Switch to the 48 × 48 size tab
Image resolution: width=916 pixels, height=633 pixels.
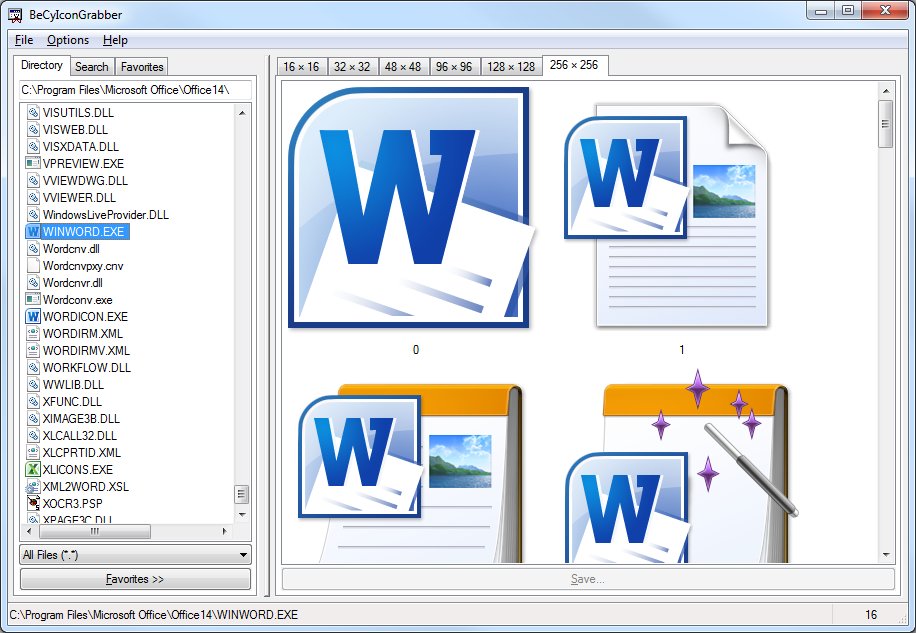point(403,67)
